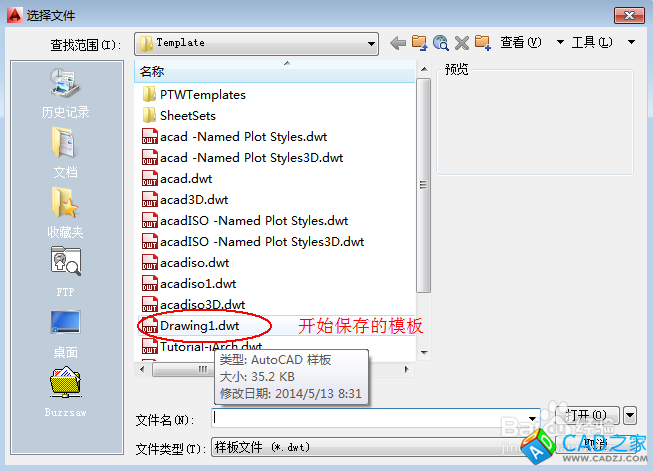Open the 工具 tools menu
The height and width of the screenshot is (471, 653).
[603, 42]
